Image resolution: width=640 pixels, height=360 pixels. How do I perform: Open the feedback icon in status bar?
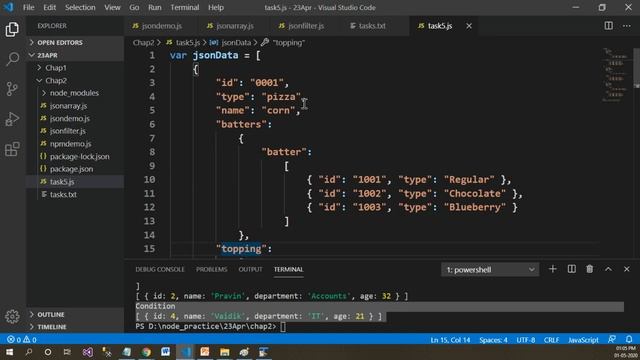point(611,340)
